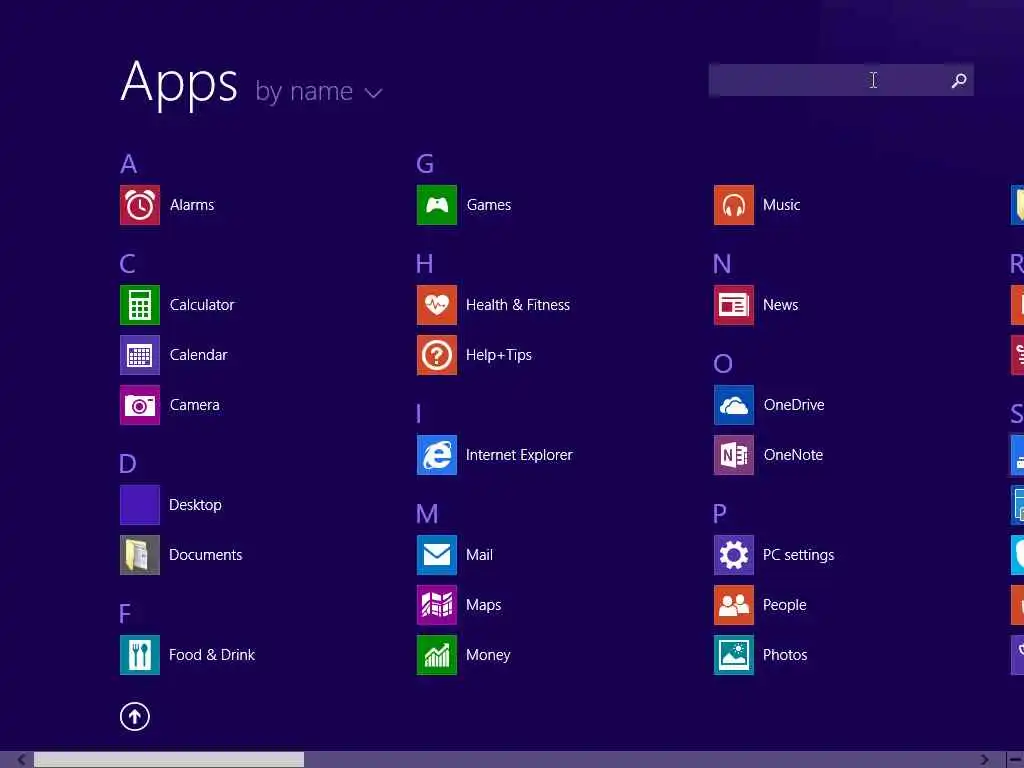Click the horizontal scrollbar thumb
Viewport: 1024px width, 768px height.
(x=169, y=760)
